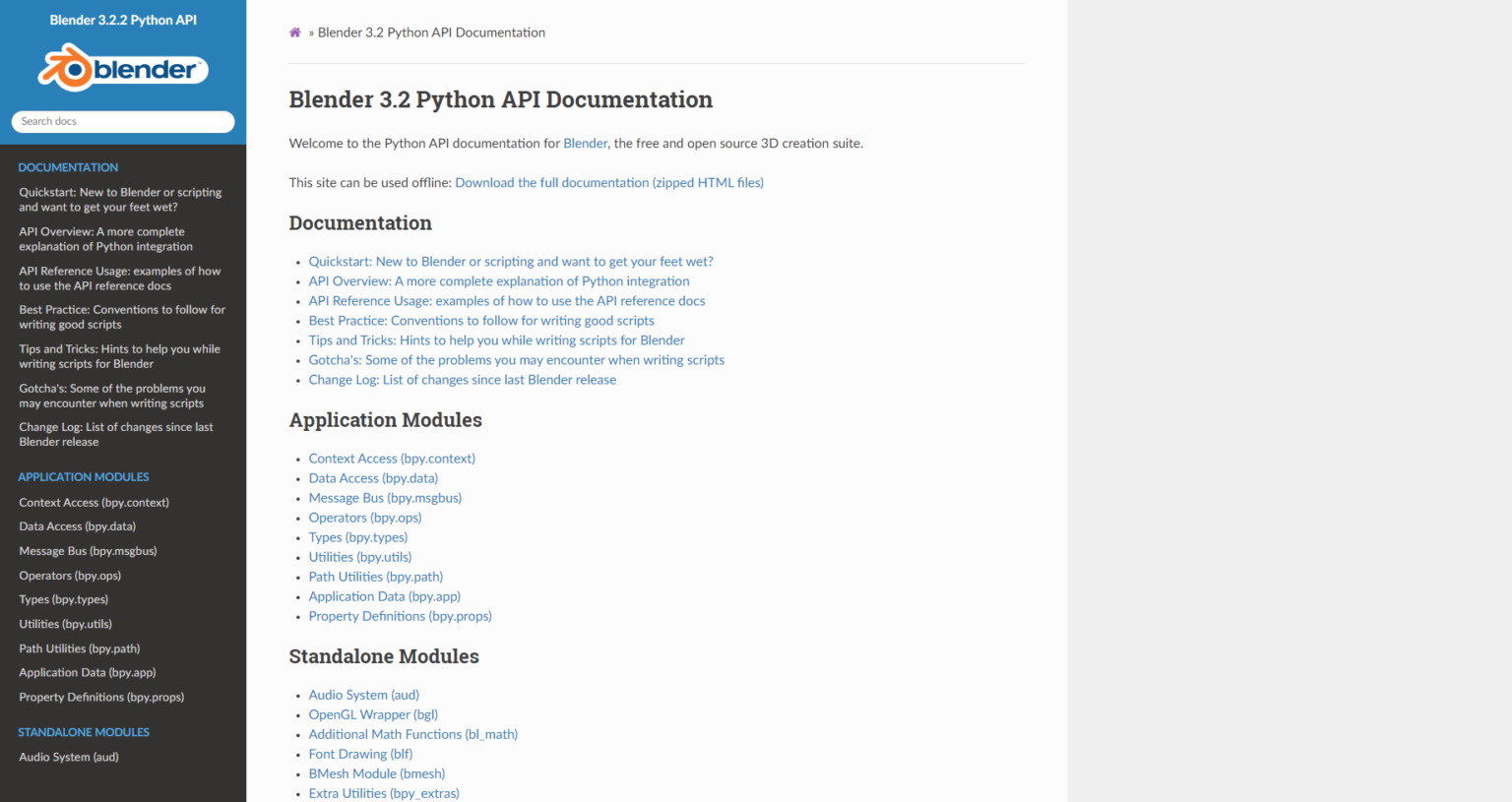Select Audio System (aud) under Standalone Modules
Viewport: 1512px width, 802px height.
tap(68, 757)
